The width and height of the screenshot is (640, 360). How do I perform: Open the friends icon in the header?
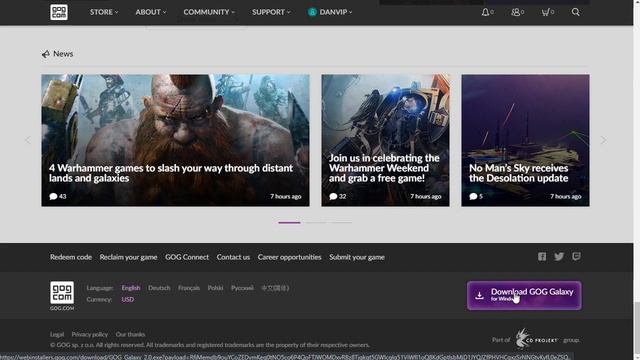tap(516, 12)
